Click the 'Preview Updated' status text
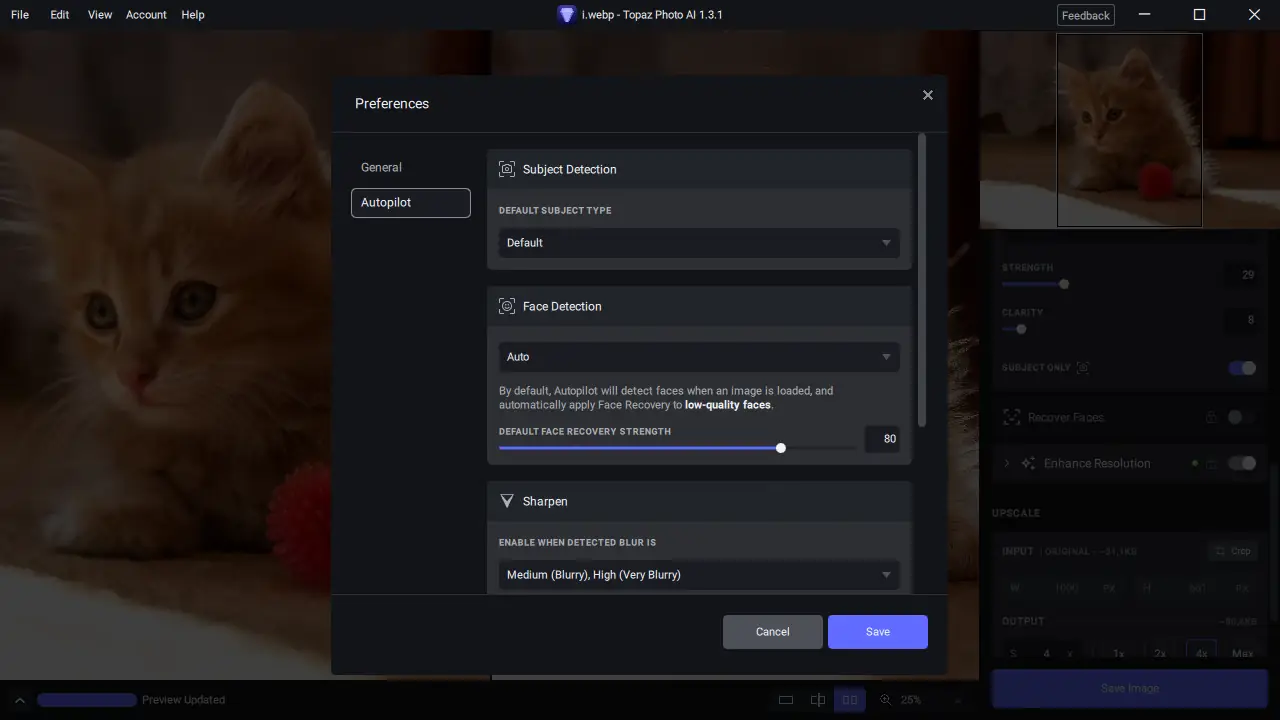Screen dimensions: 1280x720 pos(184,700)
